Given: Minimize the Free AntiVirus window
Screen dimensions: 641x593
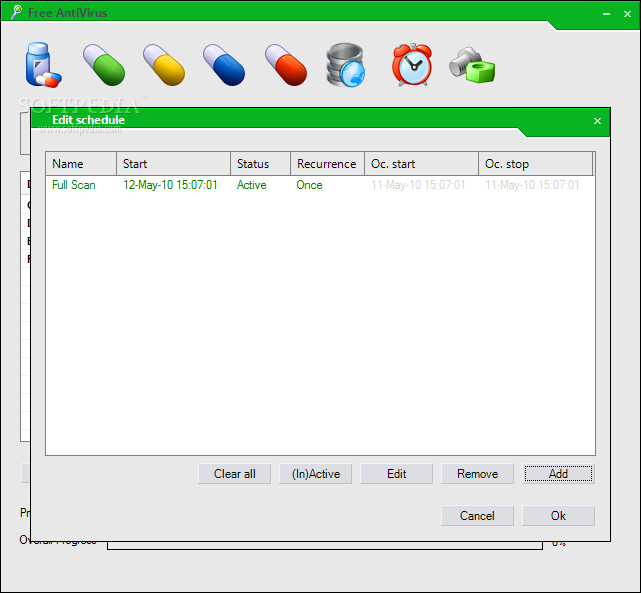Looking at the screenshot, I should [607, 14].
